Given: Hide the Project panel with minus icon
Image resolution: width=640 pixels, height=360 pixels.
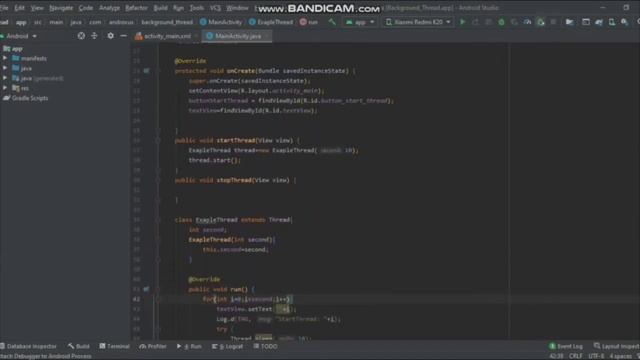Looking at the screenshot, I should [x=123, y=36].
